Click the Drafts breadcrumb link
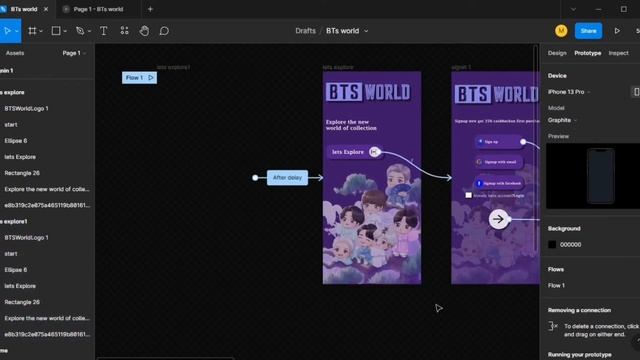Viewport: 640px width, 360px height. (x=305, y=31)
